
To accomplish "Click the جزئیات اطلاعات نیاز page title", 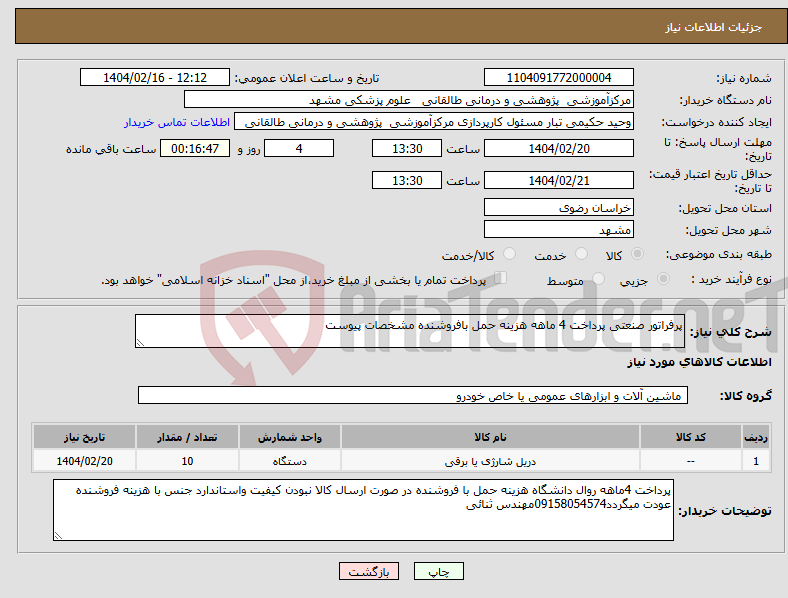I will (x=714, y=27).
